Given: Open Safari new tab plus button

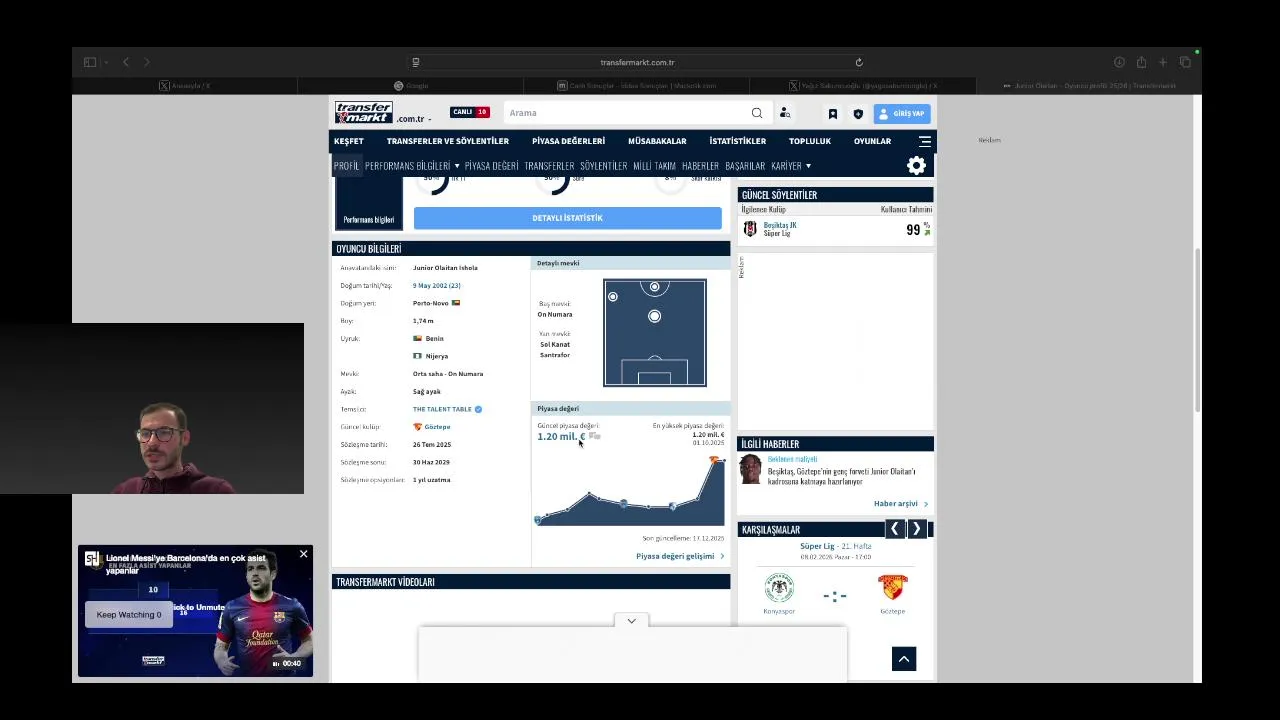Looking at the screenshot, I should [1163, 62].
